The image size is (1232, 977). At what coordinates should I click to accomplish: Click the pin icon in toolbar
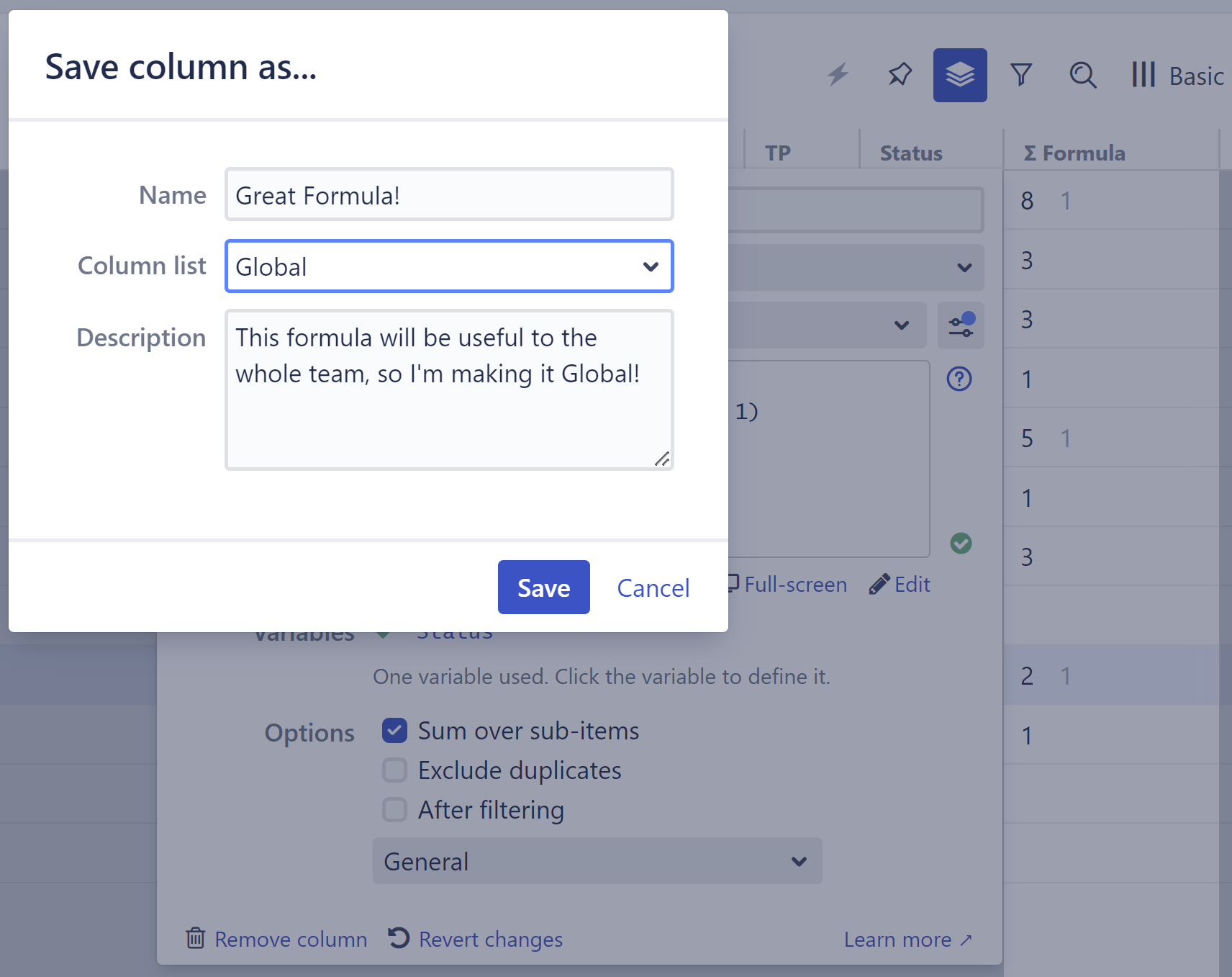(x=900, y=75)
